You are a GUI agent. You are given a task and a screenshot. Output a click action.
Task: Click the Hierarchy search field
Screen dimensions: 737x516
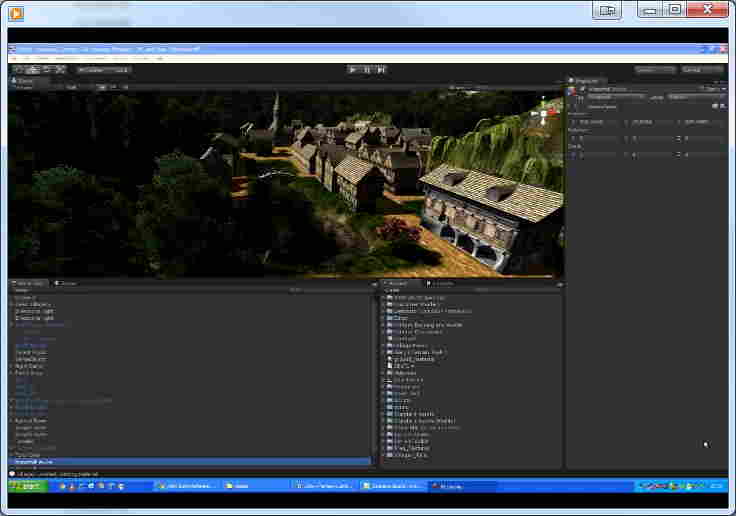coord(329,290)
